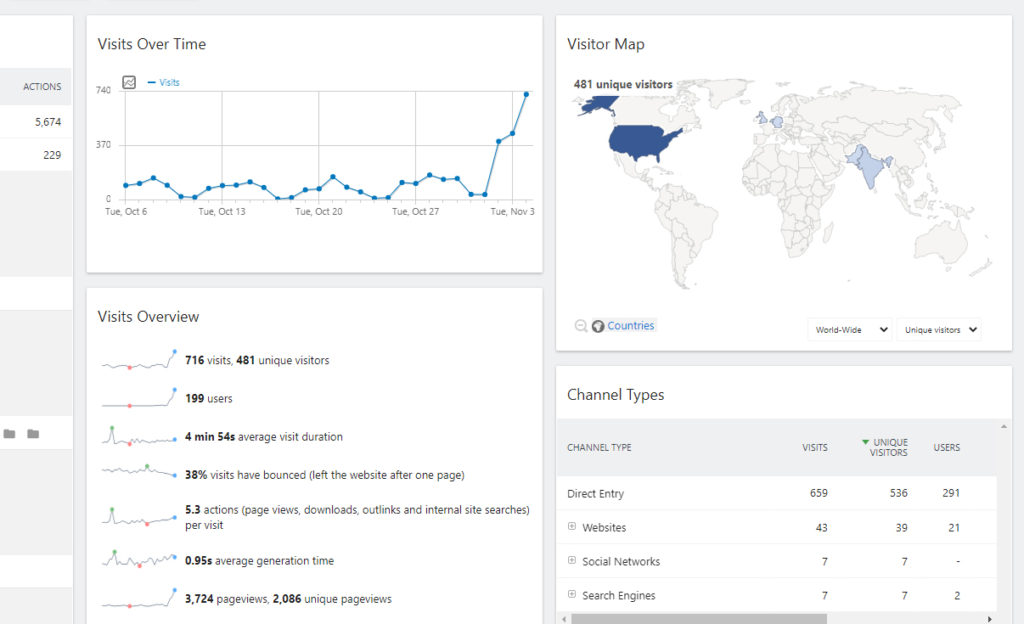Click the chart metrics picker icon
Screen dimensions: 1024x624
click(129, 82)
